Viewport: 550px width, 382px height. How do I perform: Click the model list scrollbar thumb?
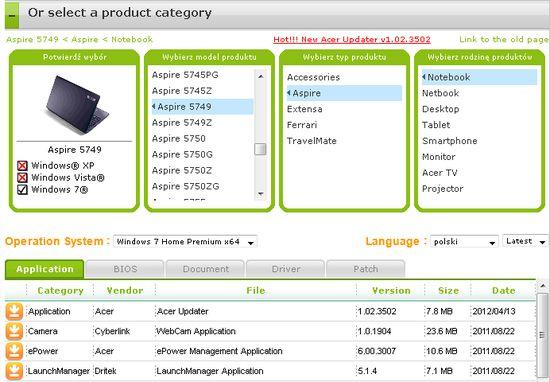(x=260, y=149)
